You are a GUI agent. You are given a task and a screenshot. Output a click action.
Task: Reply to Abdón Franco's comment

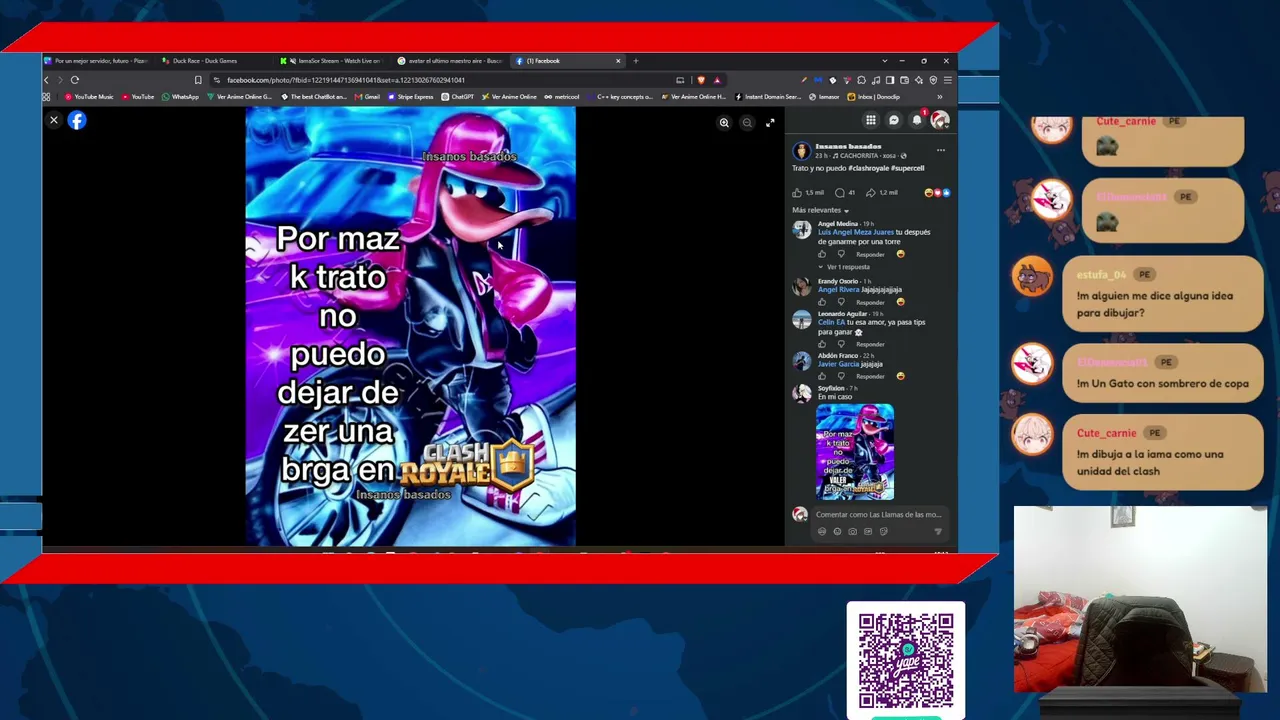tap(870, 376)
